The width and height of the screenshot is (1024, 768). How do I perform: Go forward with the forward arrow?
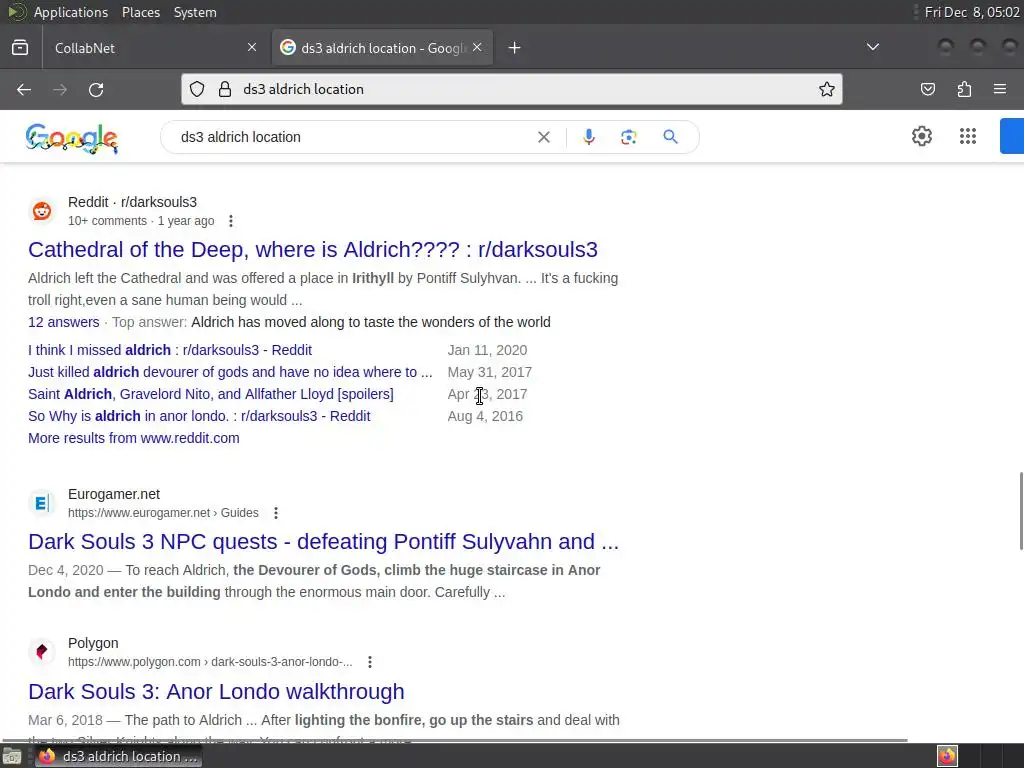click(60, 89)
